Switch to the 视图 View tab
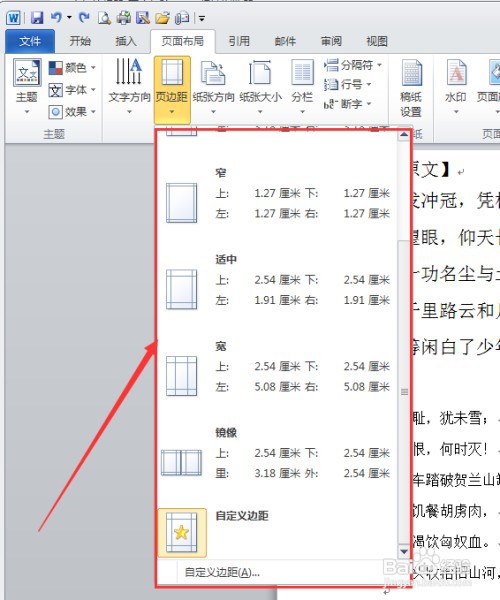Viewport: 500px width, 600px height. click(x=377, y=41)
